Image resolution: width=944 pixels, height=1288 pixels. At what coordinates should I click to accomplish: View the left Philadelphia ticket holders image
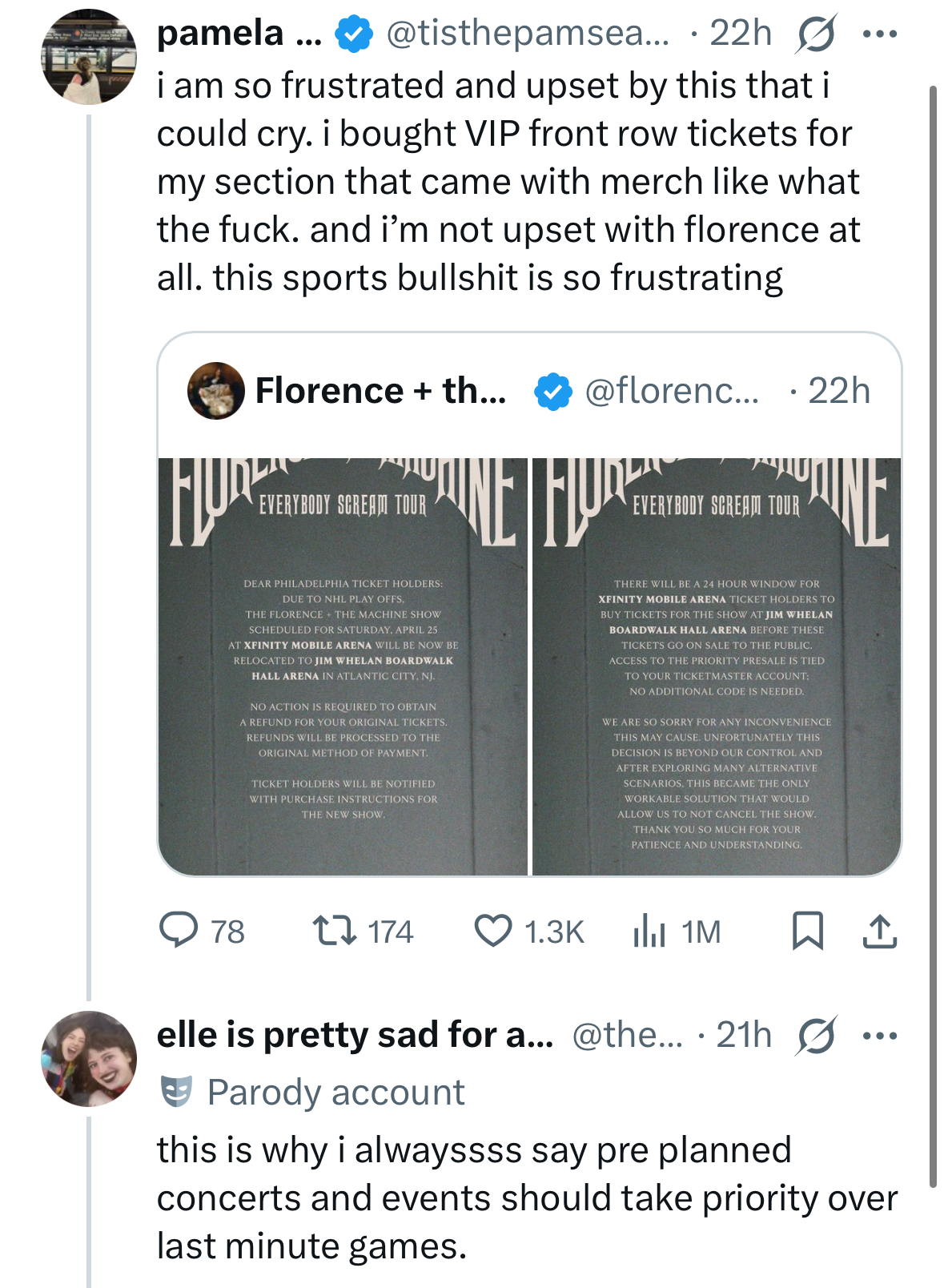tap(343, 666)
